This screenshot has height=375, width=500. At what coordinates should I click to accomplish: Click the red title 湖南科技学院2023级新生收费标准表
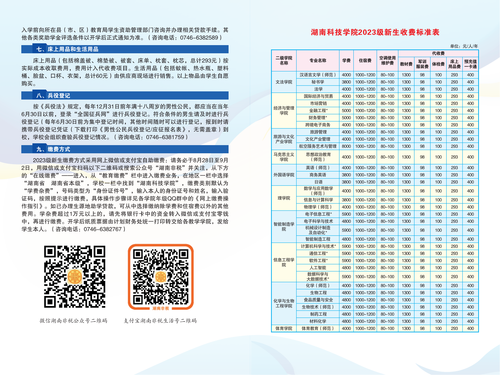coord(375,32)
